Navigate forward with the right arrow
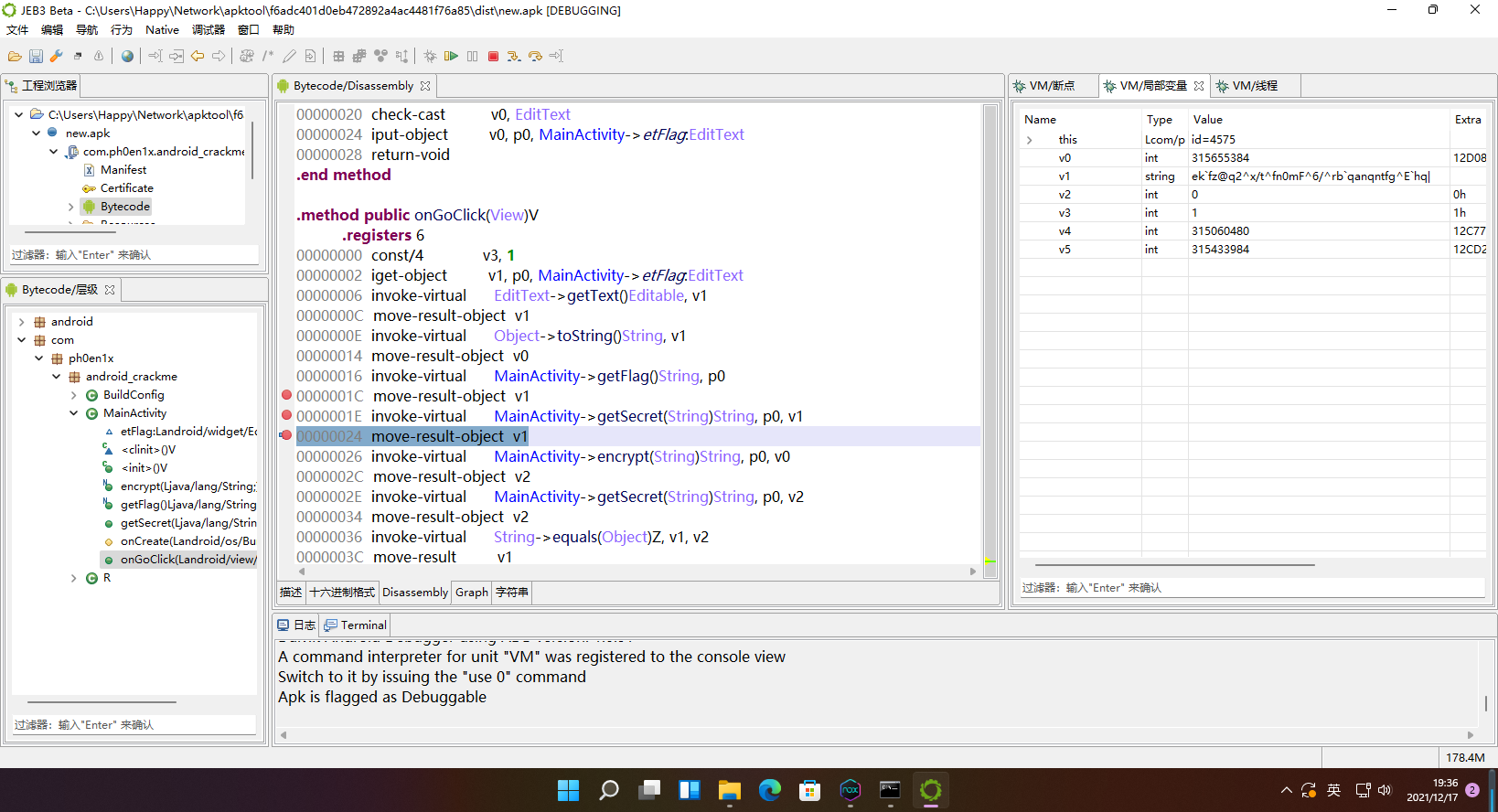1498x812 pixels. point(219,56)
